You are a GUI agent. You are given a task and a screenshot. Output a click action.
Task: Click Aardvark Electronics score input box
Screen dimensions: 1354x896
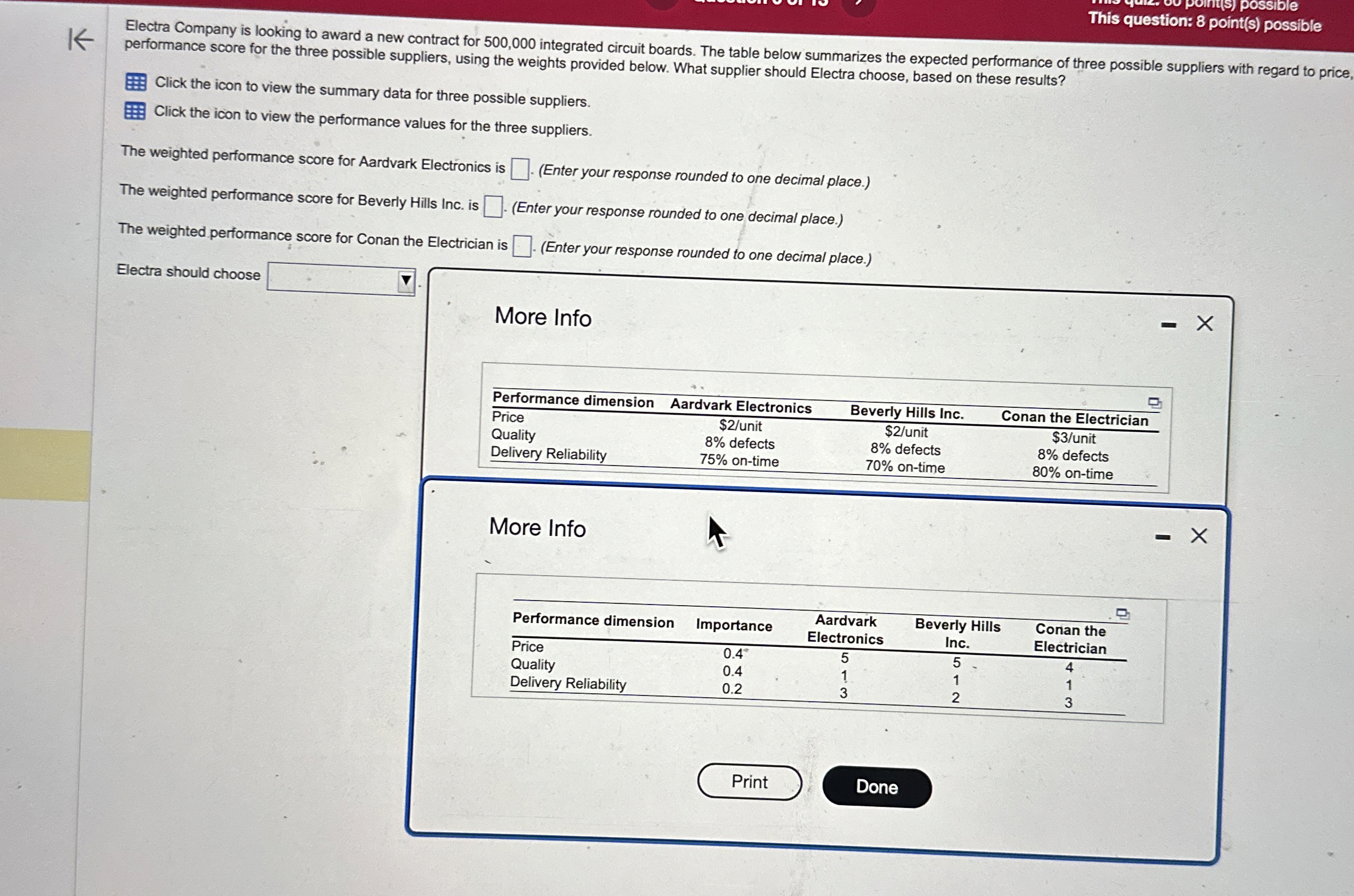(x=519, y=169)
